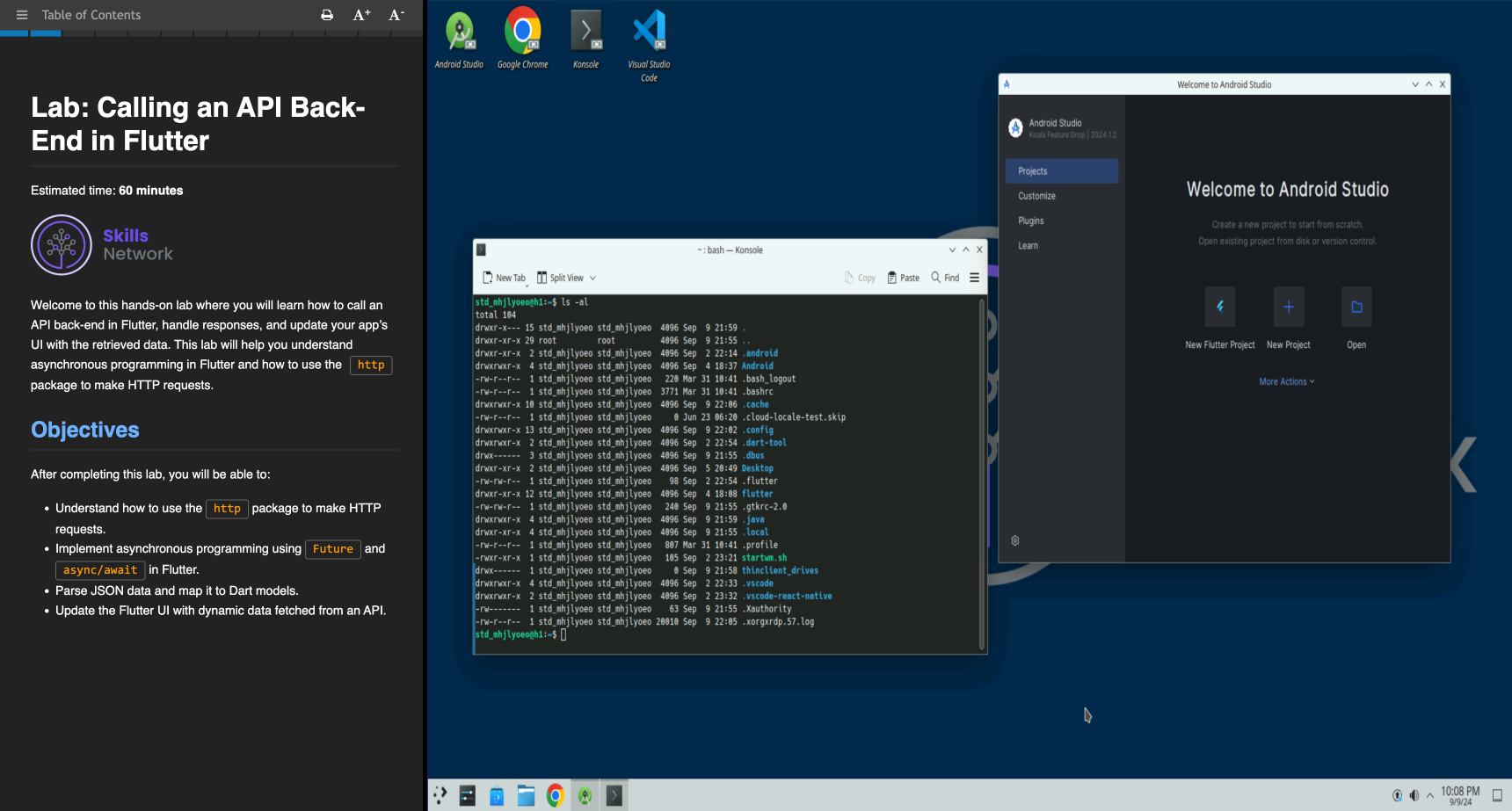Click 'startwm.sh' in terminal listing
Screen dimensions: 1512x811
coord(764,558)
